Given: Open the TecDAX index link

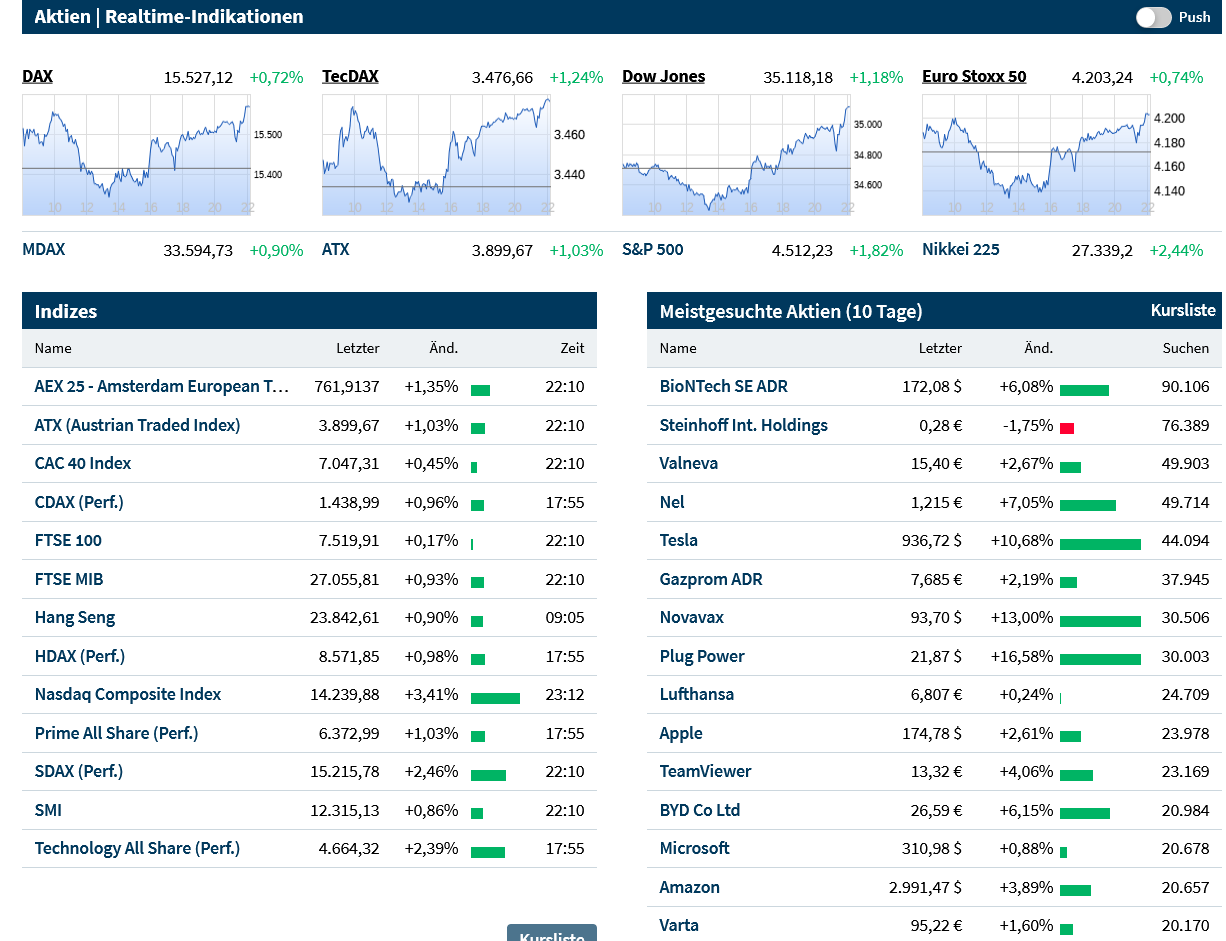Looking at the screenshot, I should [350, 77].
